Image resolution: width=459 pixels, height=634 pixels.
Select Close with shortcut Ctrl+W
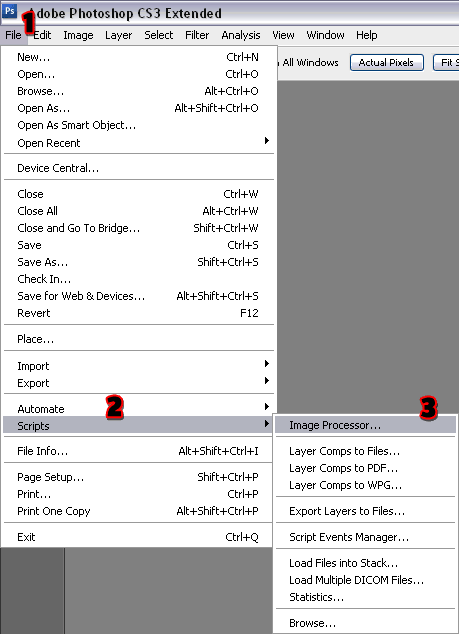[138, 194]
